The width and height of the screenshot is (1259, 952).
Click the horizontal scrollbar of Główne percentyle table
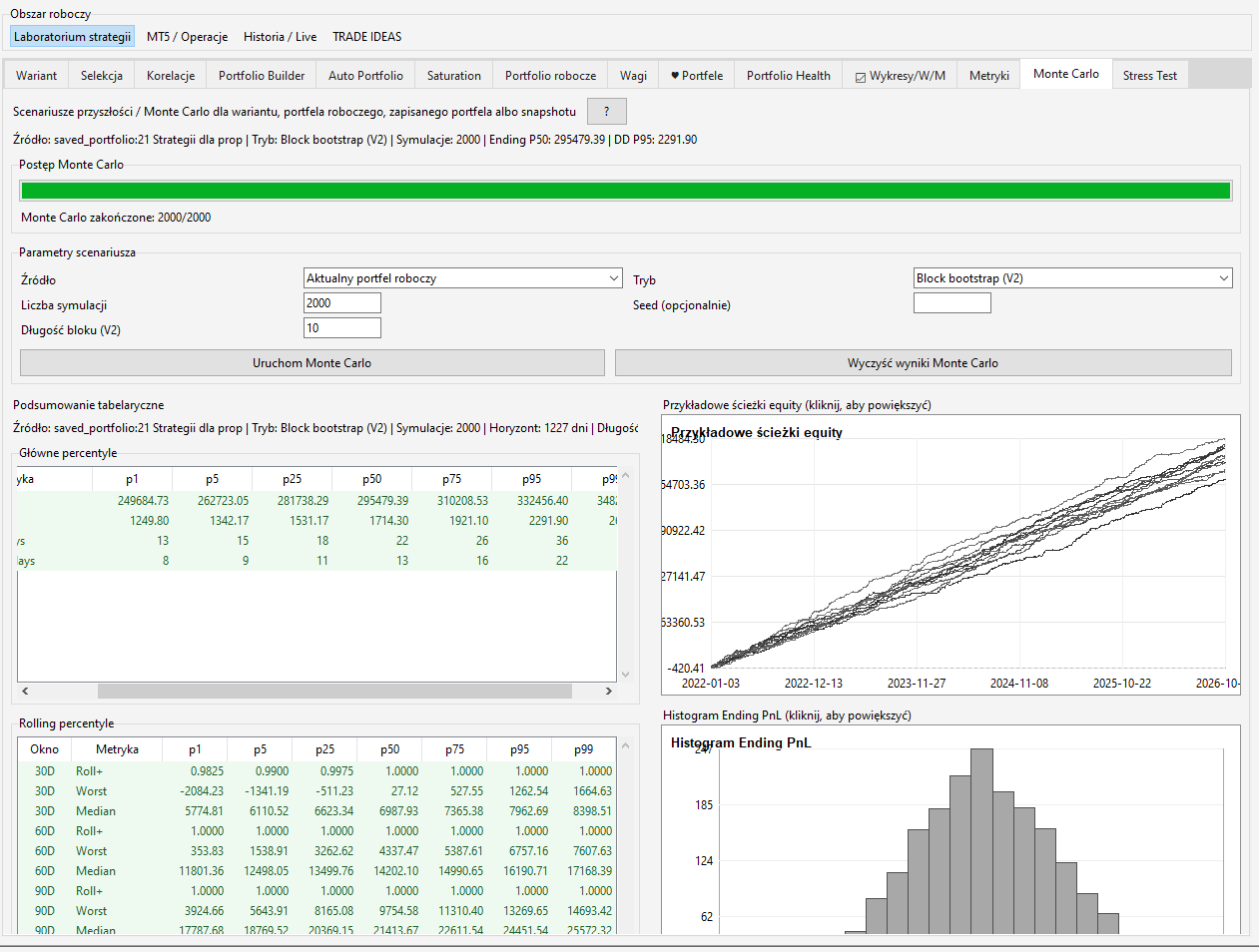coord(334,691)
